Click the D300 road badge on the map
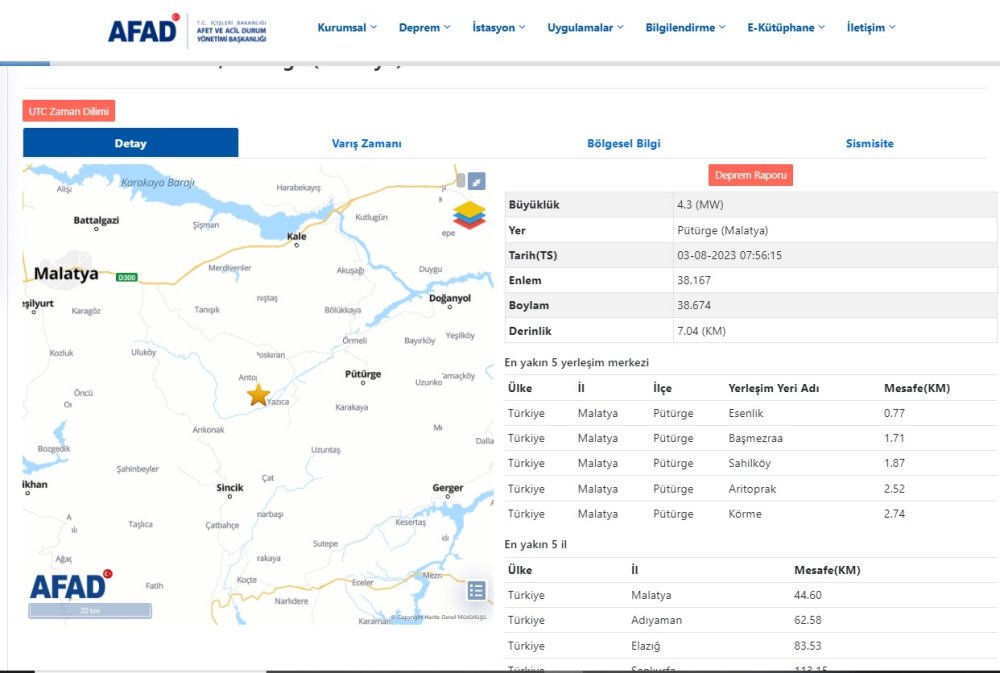Screen dimensions: 1000x673 point(127,275)
